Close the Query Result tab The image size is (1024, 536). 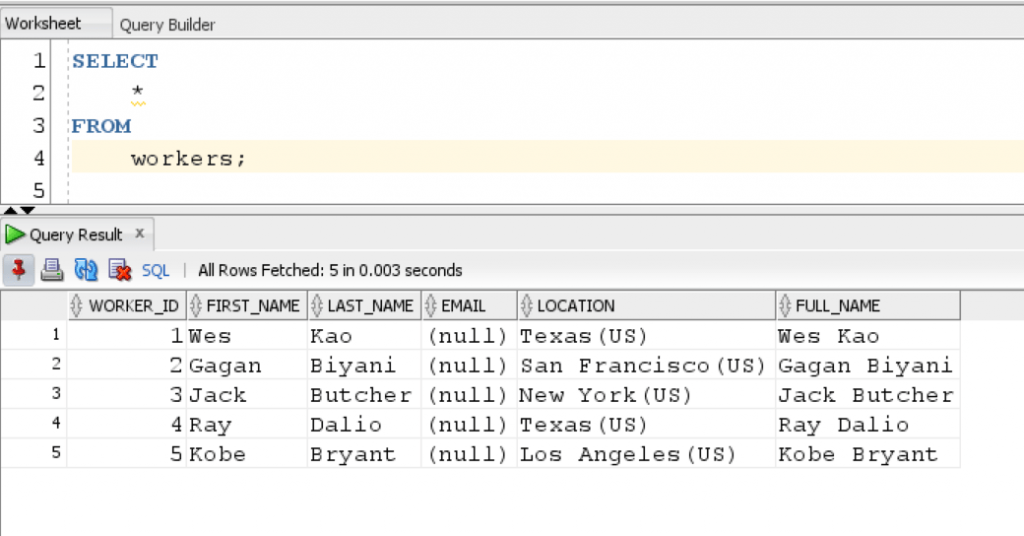click(x=139, y=233)
